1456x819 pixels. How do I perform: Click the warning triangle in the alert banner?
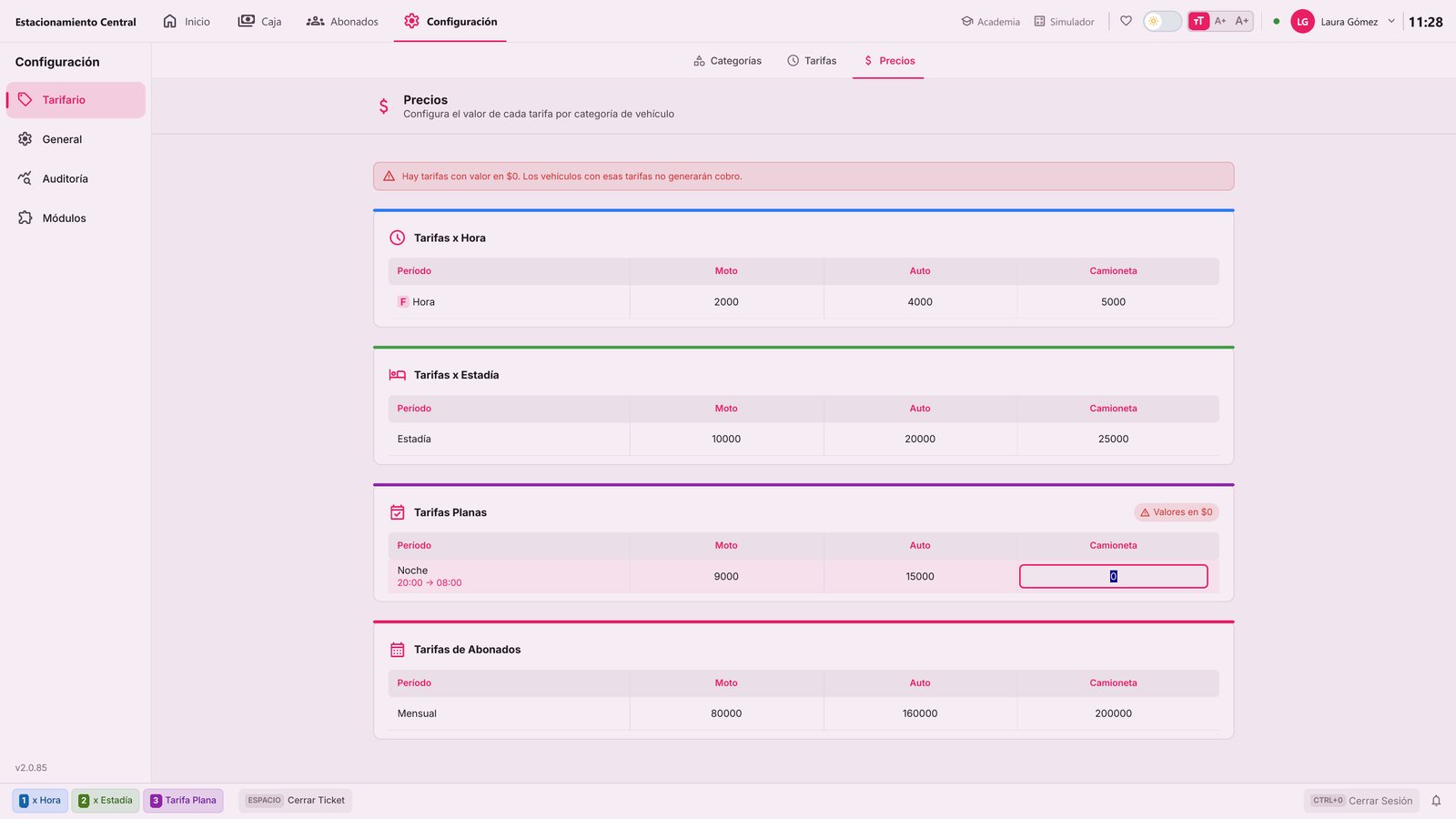click(x=389, y=177)
